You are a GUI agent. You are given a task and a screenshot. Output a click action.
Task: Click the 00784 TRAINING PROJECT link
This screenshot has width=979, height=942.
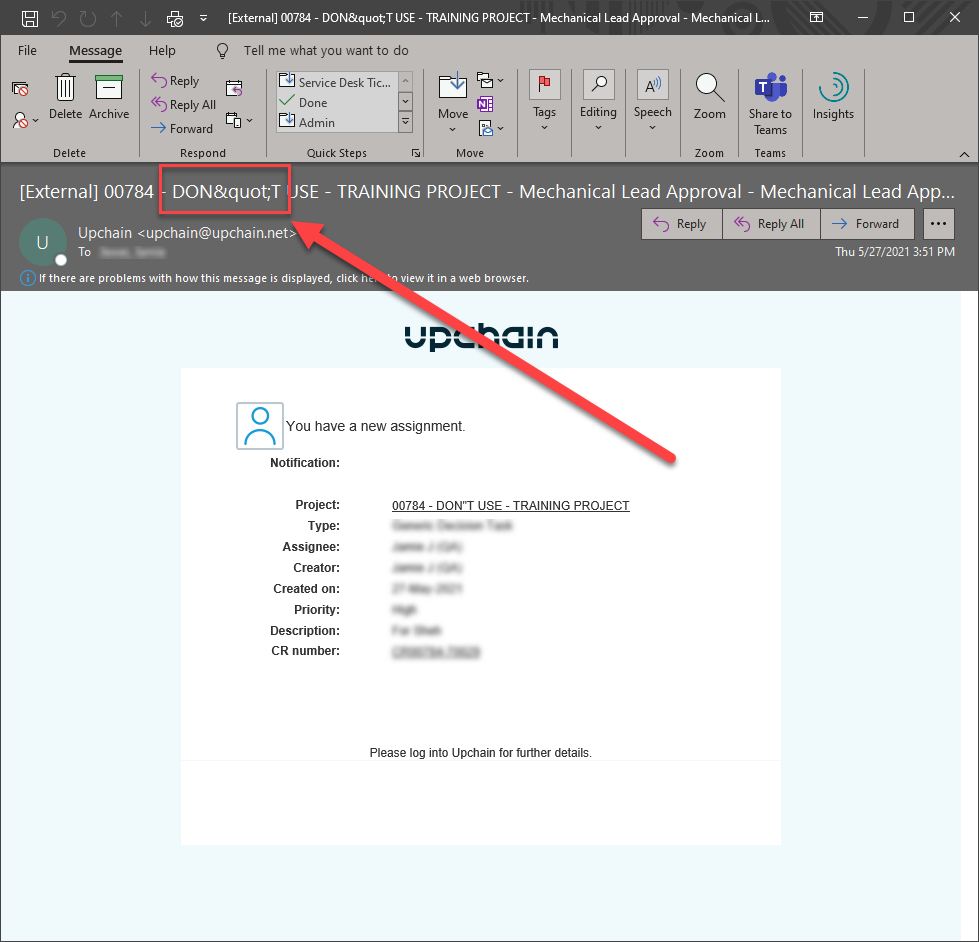click(x=510, y=505)
